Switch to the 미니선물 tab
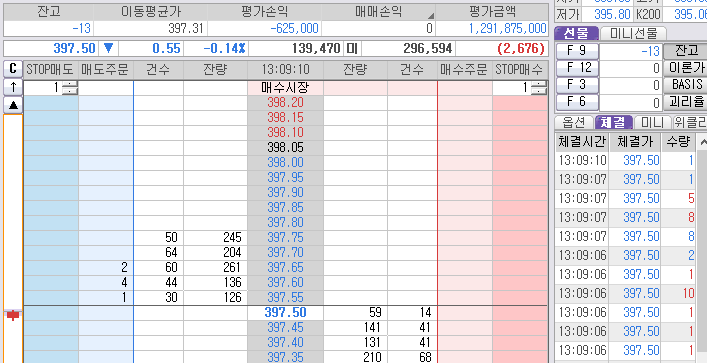This screenshot has width=707, height=363. click(x=634, y=33)
